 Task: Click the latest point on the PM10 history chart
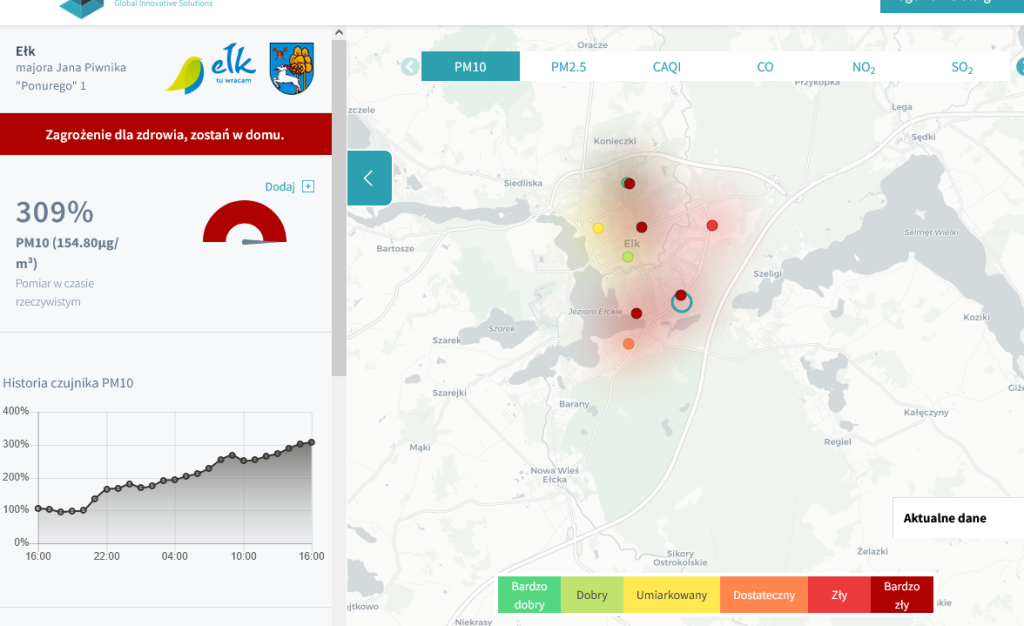click(x=310, y=441)
